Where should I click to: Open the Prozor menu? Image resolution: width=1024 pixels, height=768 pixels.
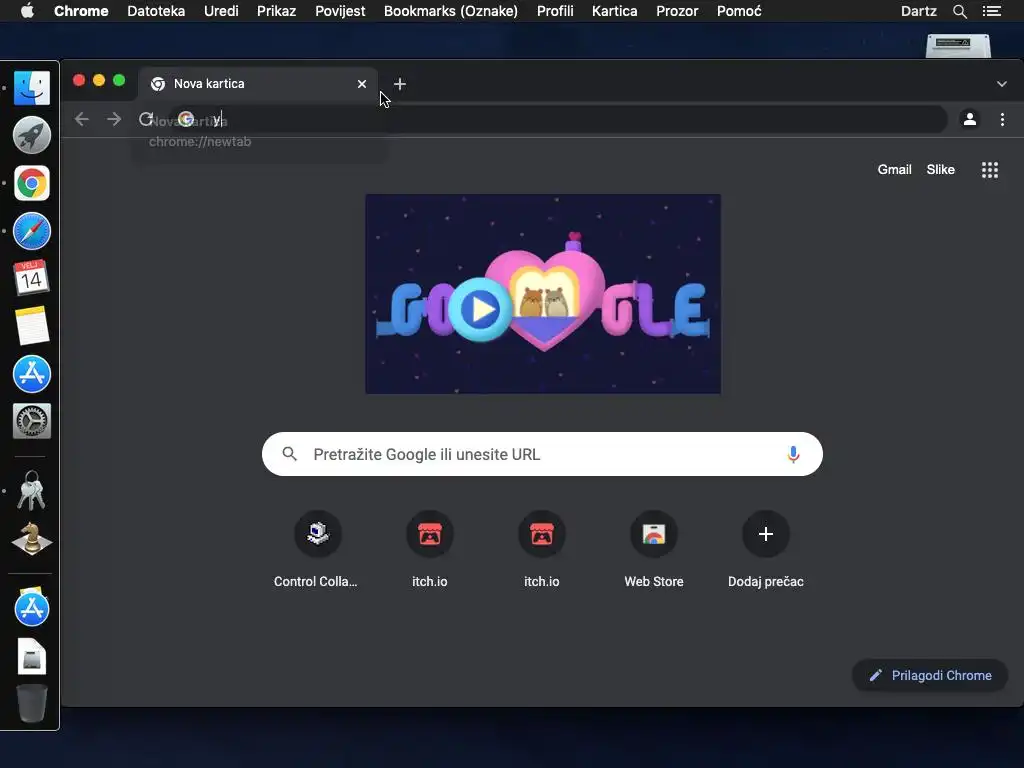677,11
